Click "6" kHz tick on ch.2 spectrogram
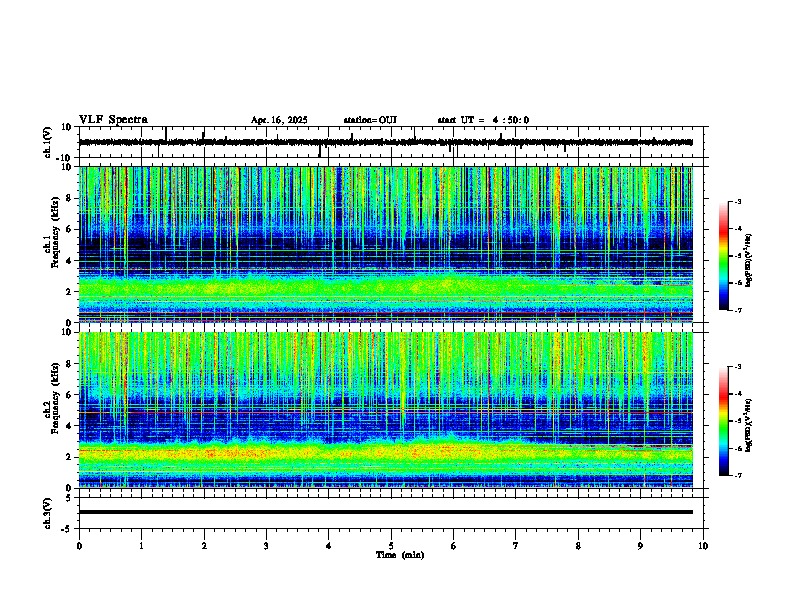Screen dimensions: 792x612 (70, 395)
